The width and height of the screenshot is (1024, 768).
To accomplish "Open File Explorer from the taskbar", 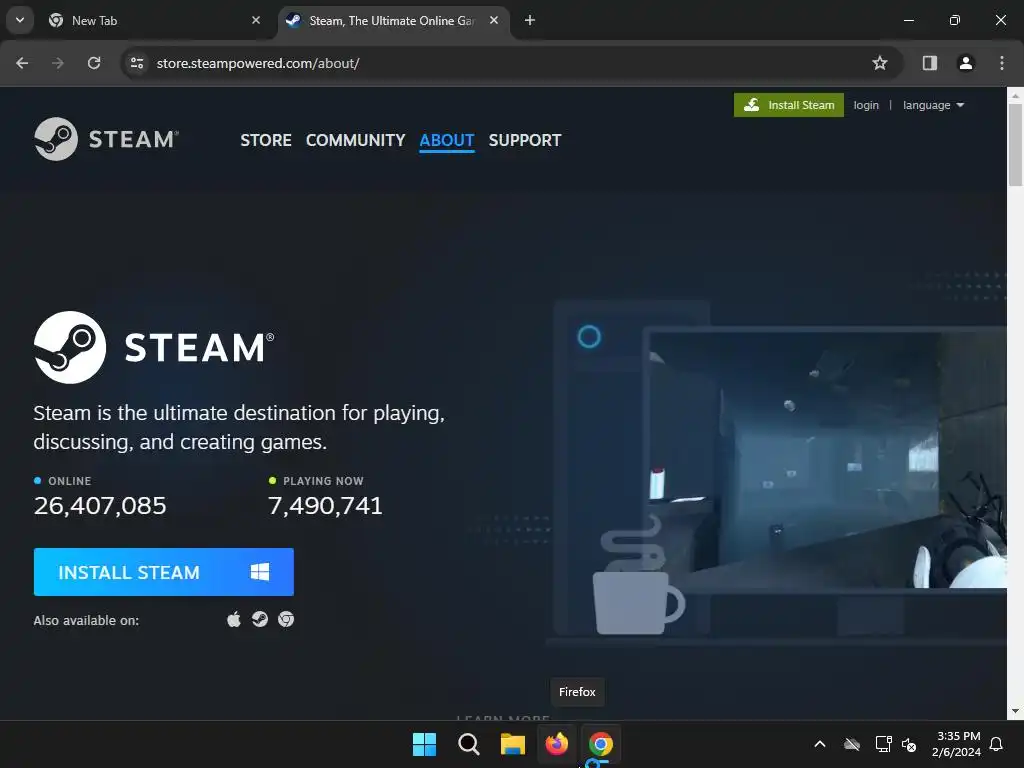I will pos(513,744).
